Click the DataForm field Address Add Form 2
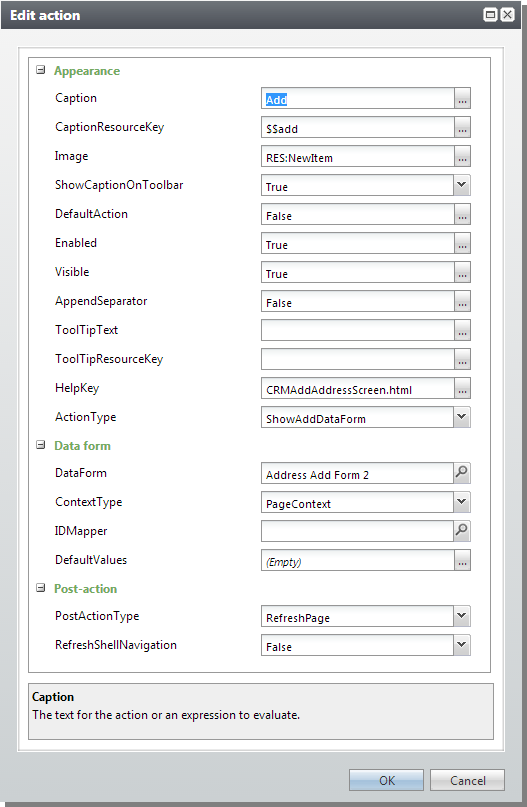Viewport: 527px width, 807px height. 357,473
